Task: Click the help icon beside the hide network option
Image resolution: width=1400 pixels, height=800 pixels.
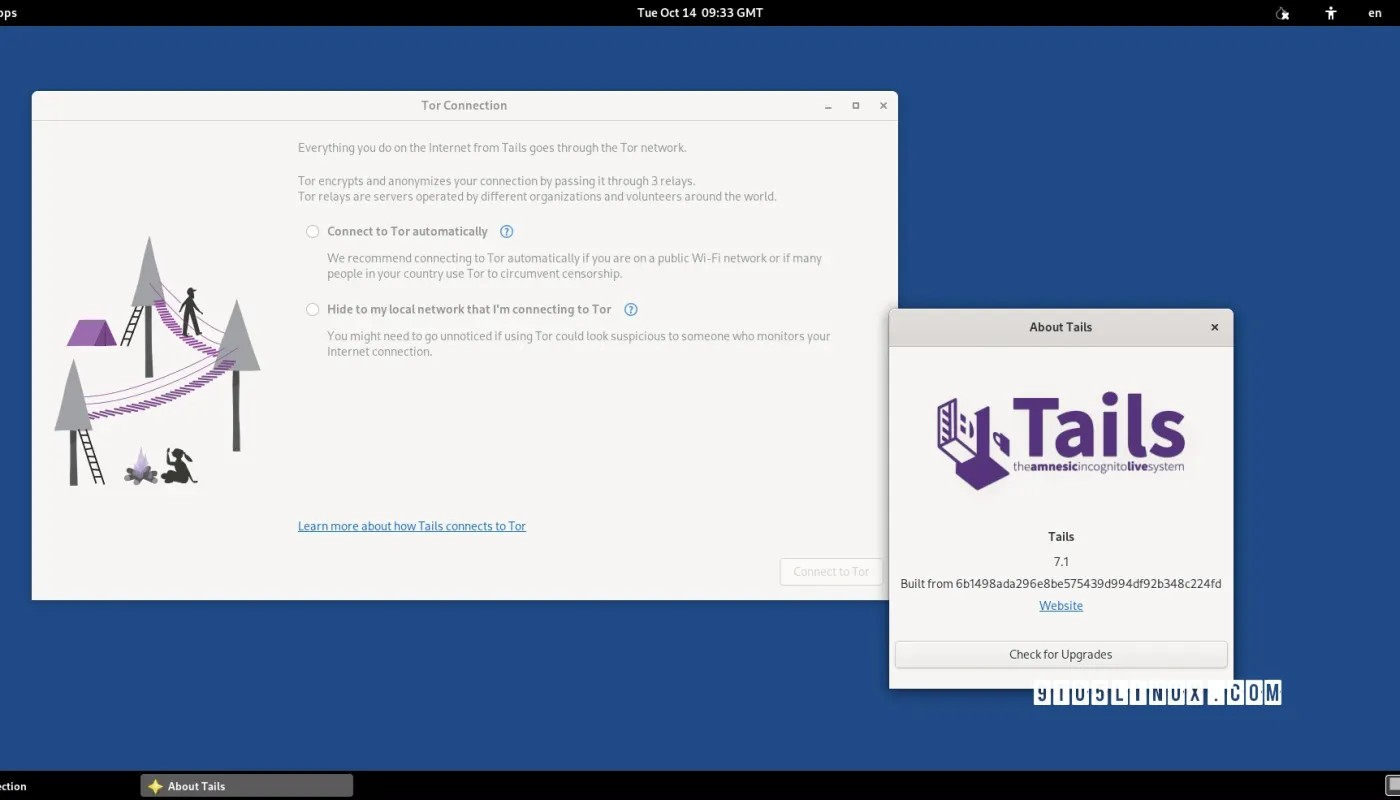Action: pos(631,309)
